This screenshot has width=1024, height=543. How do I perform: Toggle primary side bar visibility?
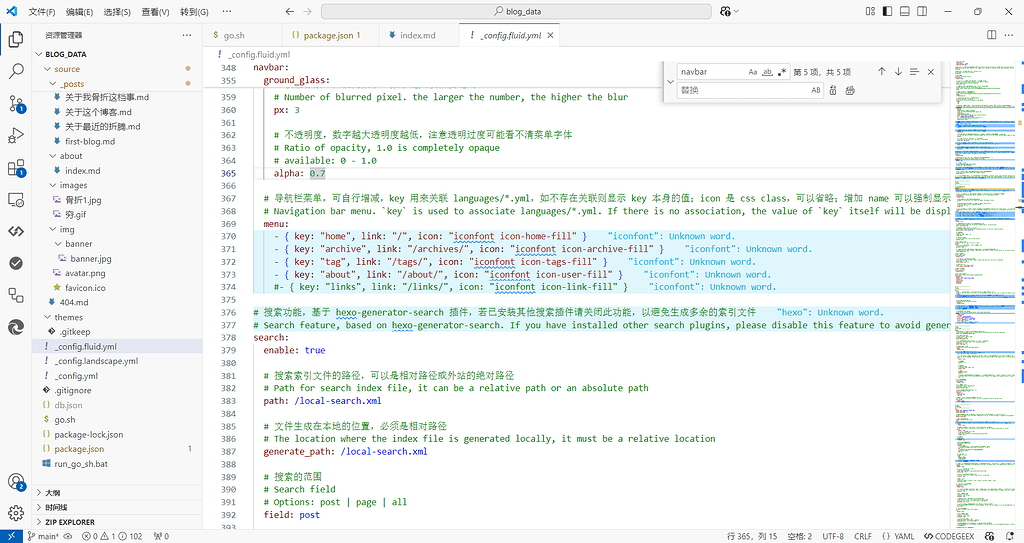click(x=887, y=11)
